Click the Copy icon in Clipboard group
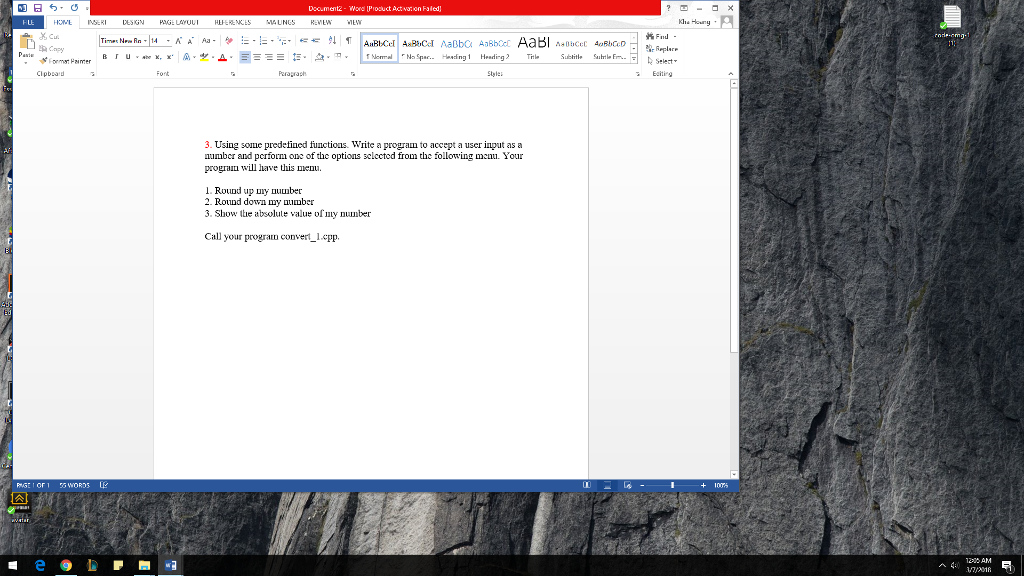The width and height of the screenshot is (1024, 576). tap(42, 48)
